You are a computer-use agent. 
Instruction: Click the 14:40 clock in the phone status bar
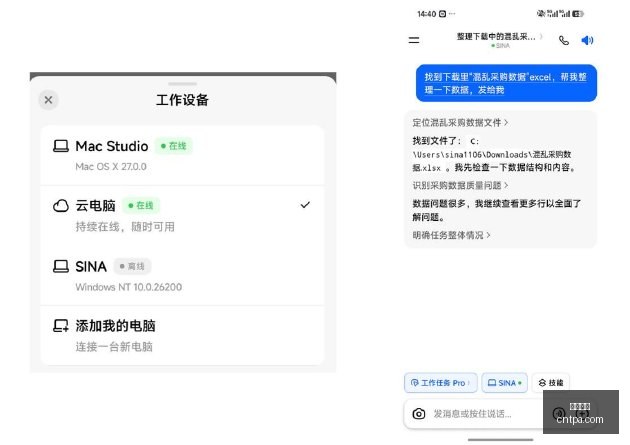[426, 14]
